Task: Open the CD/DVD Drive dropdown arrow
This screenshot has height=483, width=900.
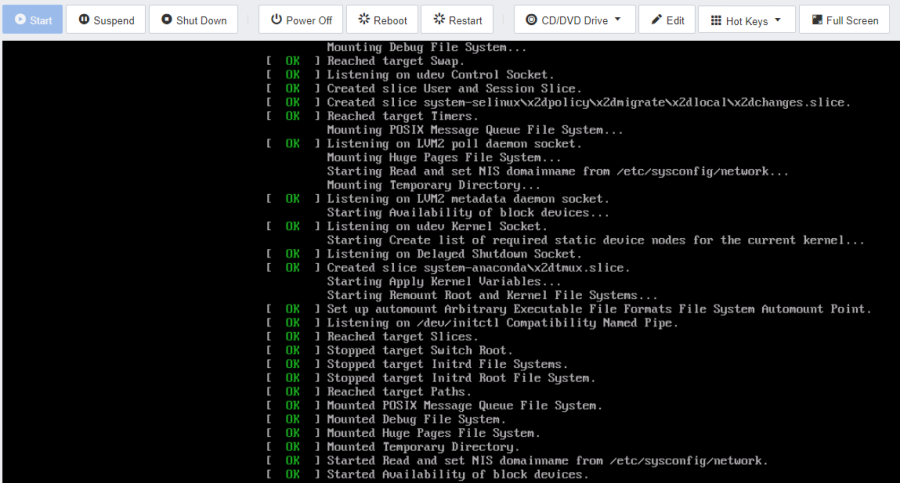Action: coord(618,20)
